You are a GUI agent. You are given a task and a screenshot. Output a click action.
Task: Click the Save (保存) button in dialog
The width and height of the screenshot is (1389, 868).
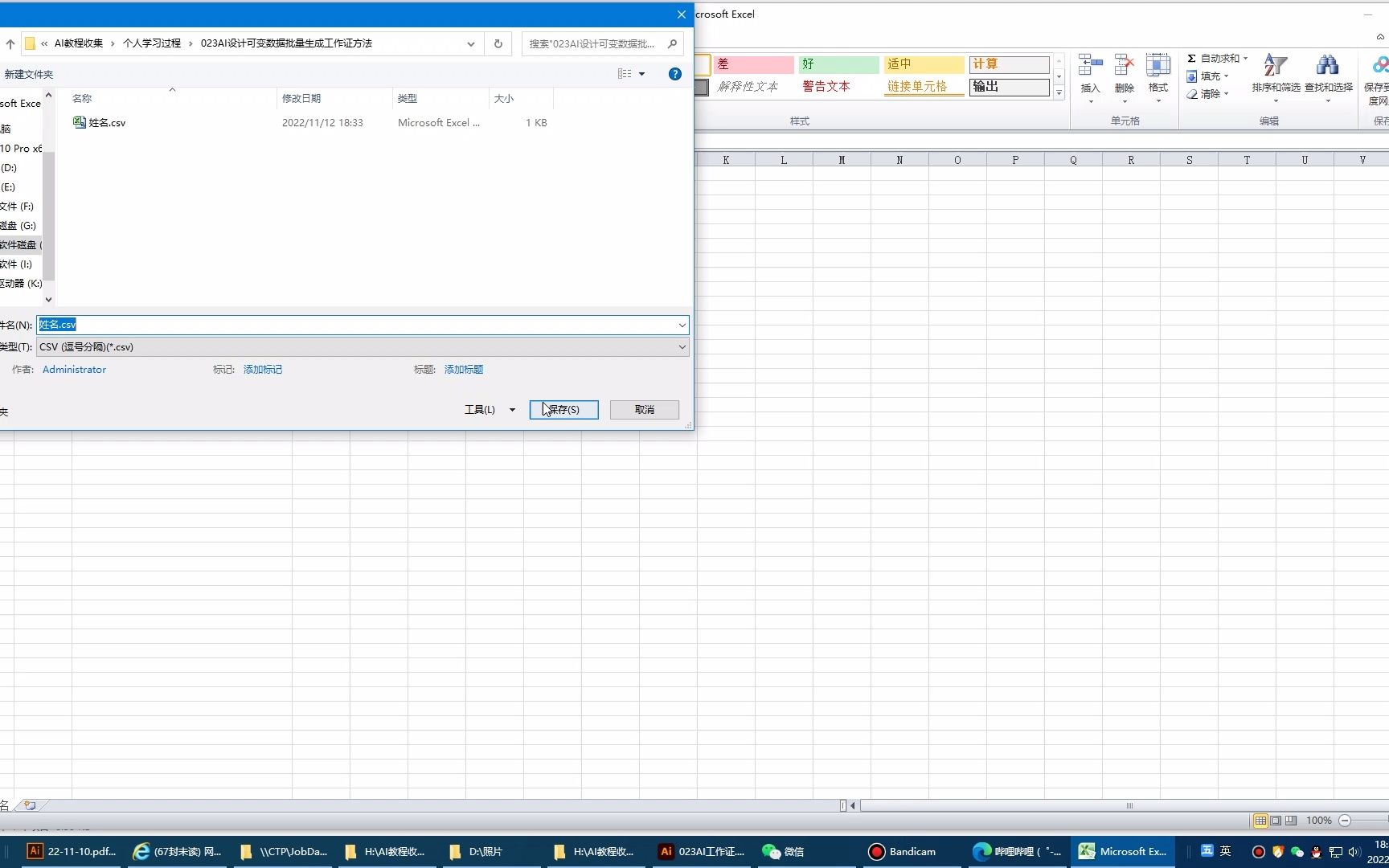pos(563,410)
